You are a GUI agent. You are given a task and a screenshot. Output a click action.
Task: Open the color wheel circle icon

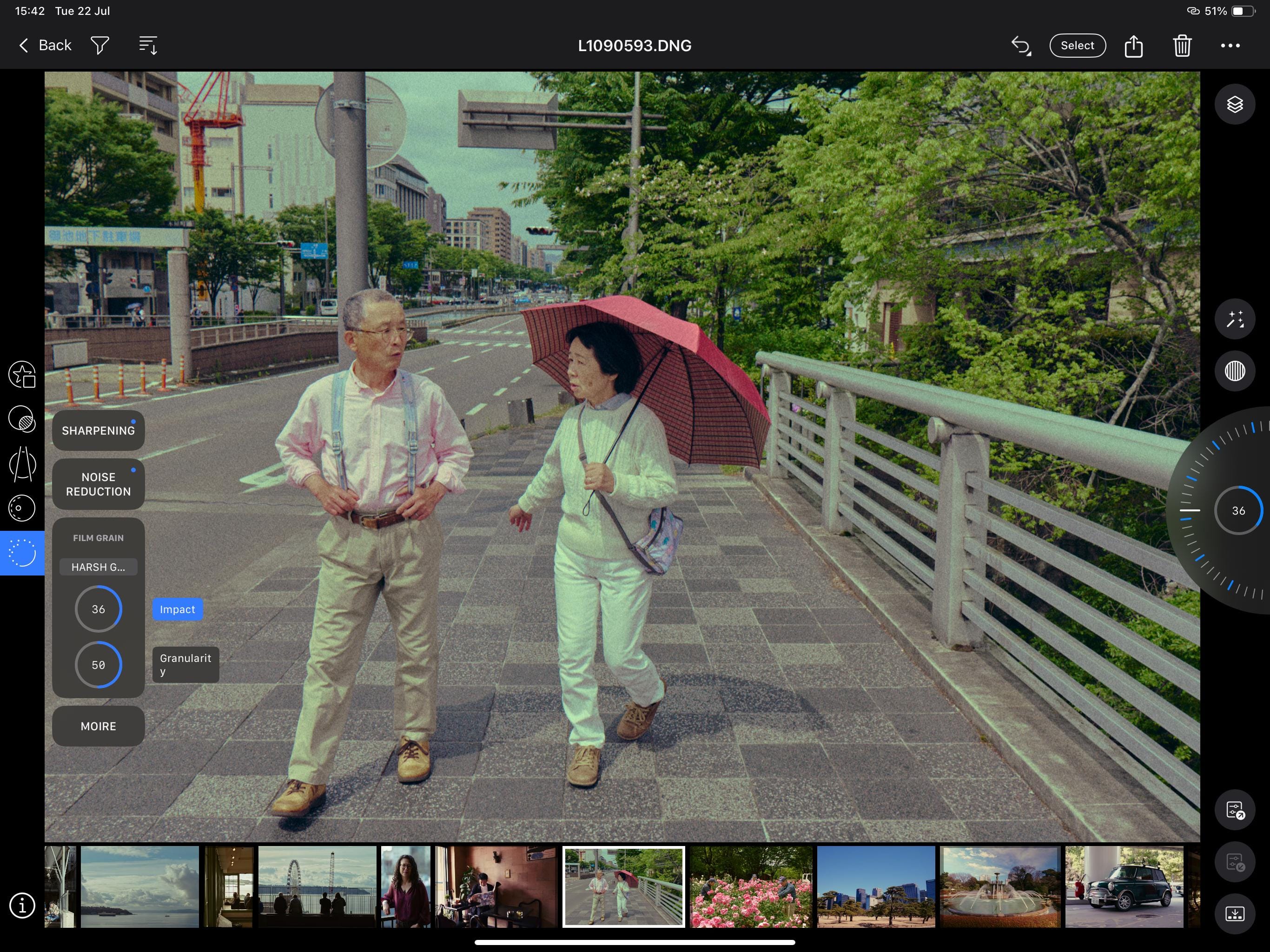pyautogui.click(x=22, y=508)
